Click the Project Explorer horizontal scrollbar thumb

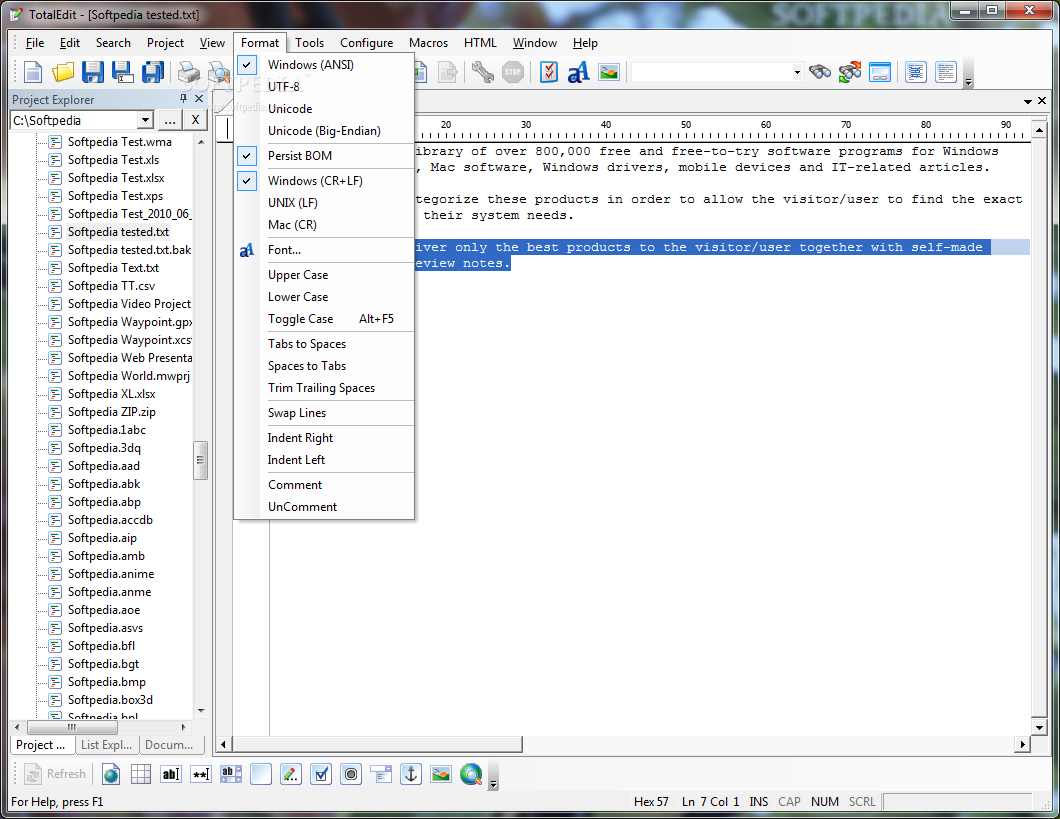pos(72,727)
